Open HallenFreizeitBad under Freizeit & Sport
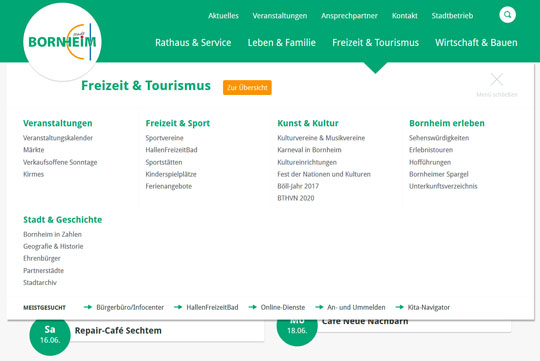540x361 pixels. tap(171, 150)
